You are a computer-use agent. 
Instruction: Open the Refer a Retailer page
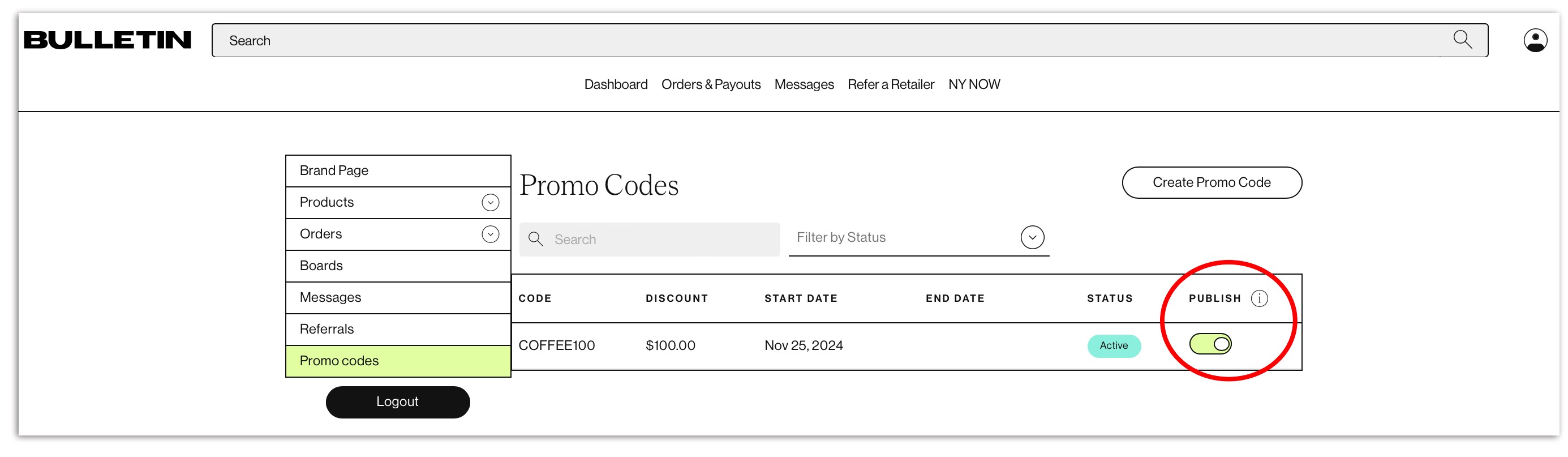coord(891,85)
